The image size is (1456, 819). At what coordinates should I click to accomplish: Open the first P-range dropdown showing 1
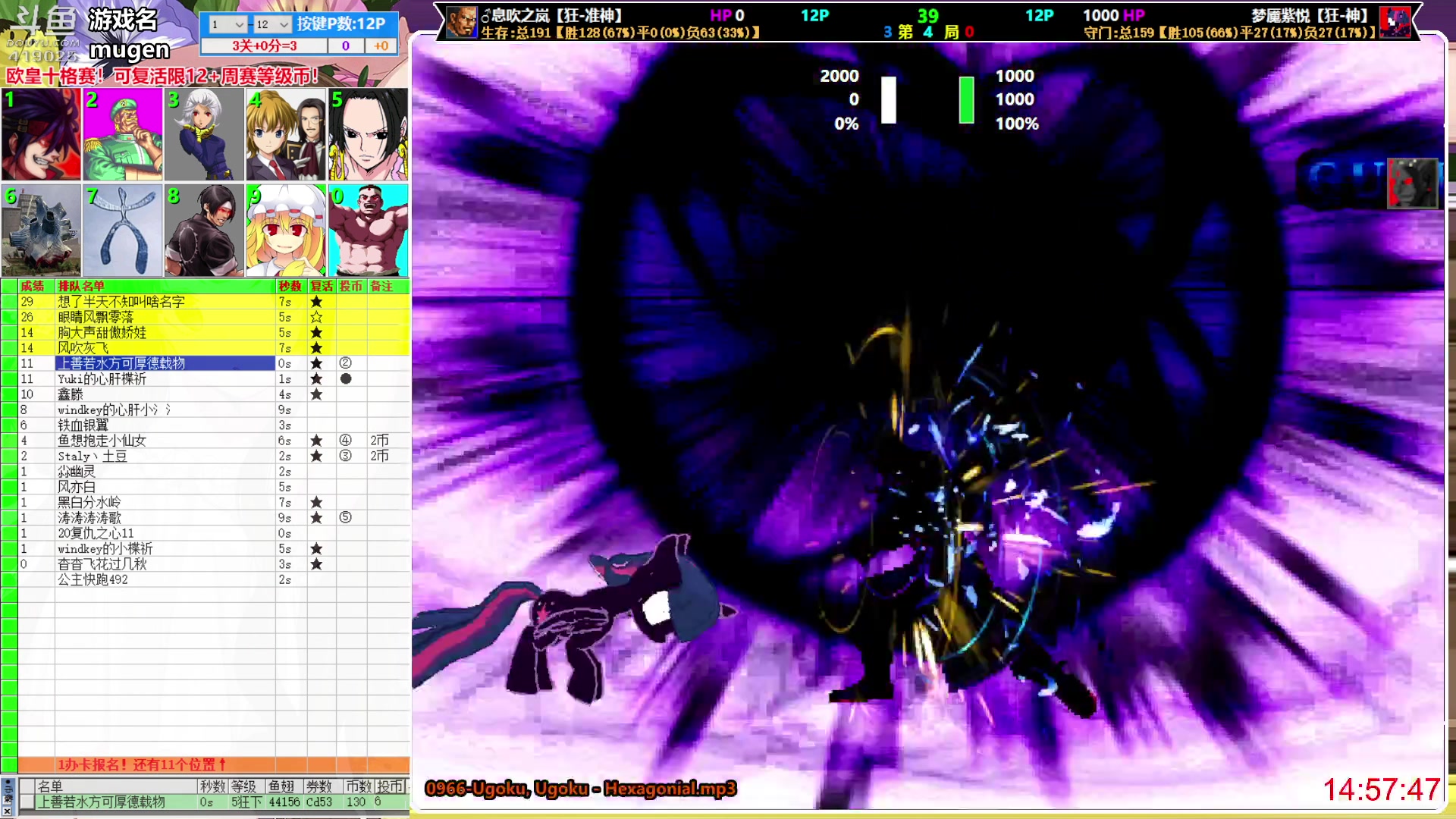(227, 24)
